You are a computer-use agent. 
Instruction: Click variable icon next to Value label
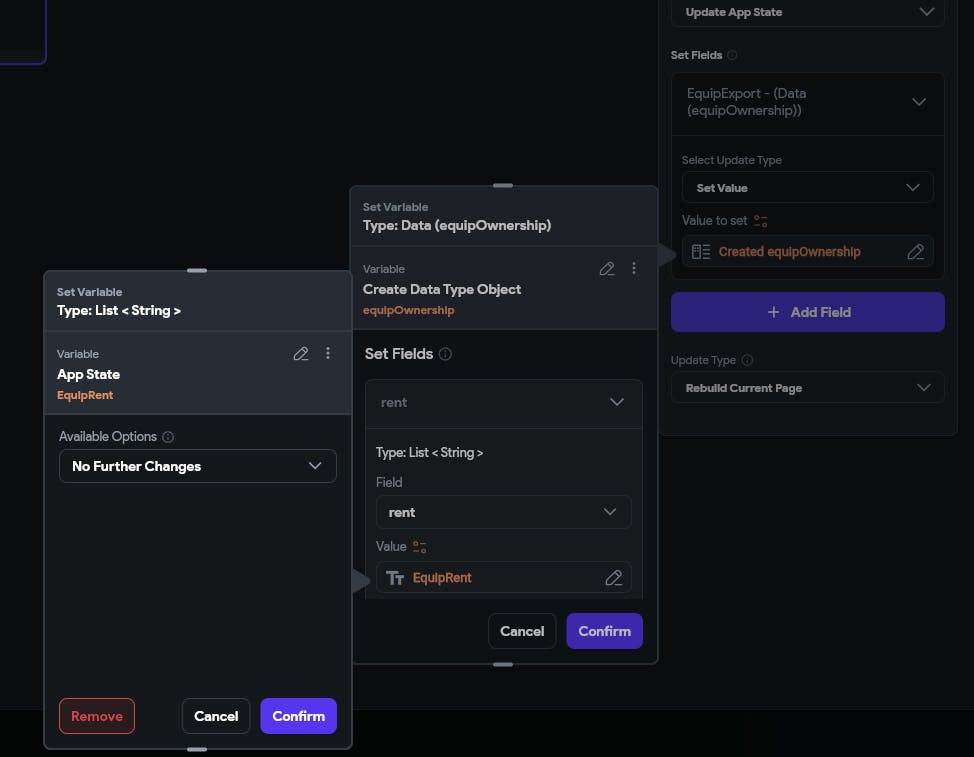click(420, 547)
